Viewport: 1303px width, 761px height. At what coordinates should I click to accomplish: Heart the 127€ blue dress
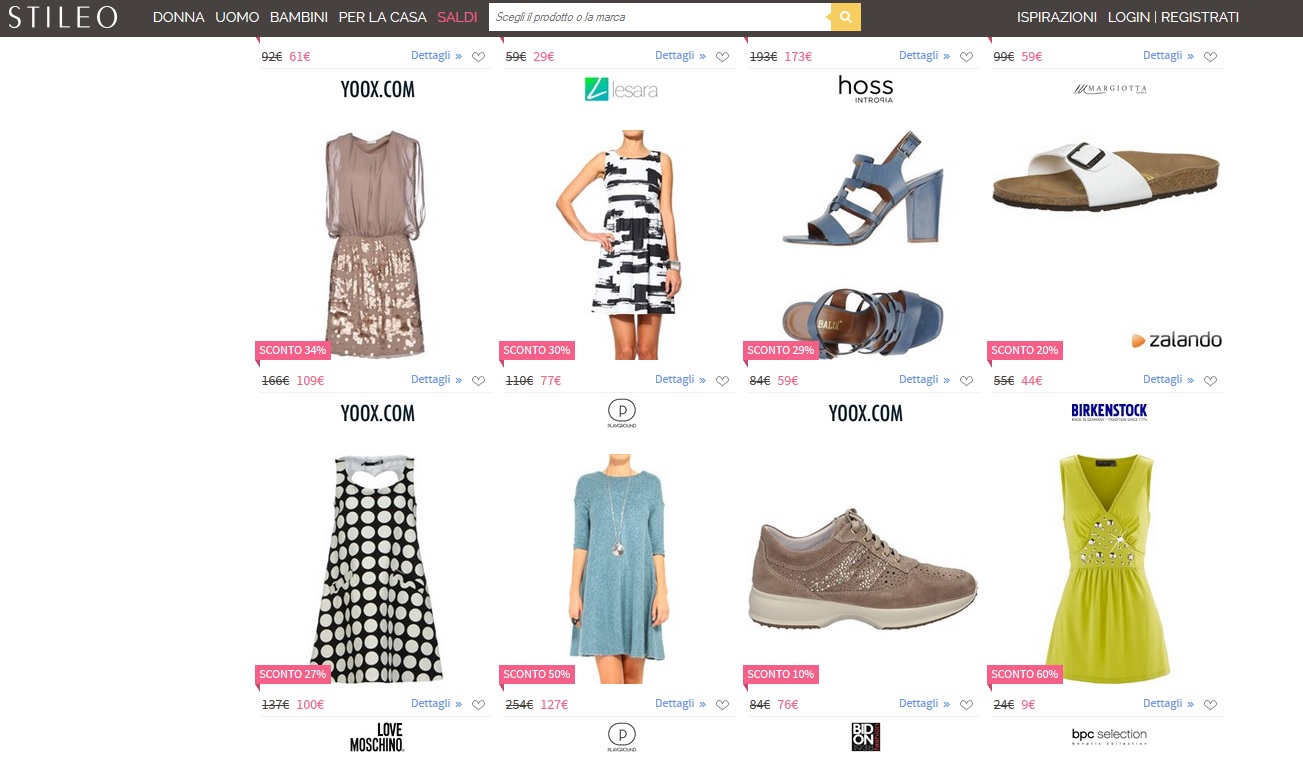coord(722,705)
